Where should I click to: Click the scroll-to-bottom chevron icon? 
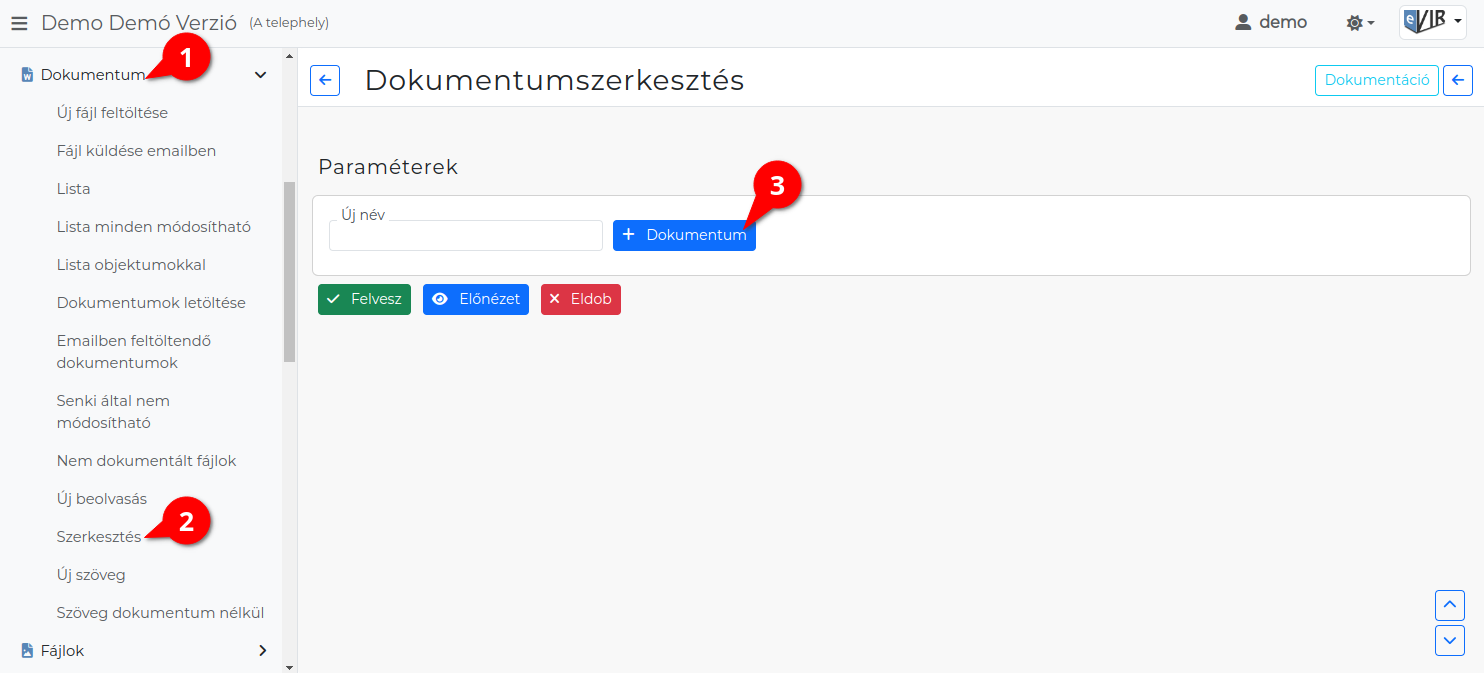[x=1449, y=640]
